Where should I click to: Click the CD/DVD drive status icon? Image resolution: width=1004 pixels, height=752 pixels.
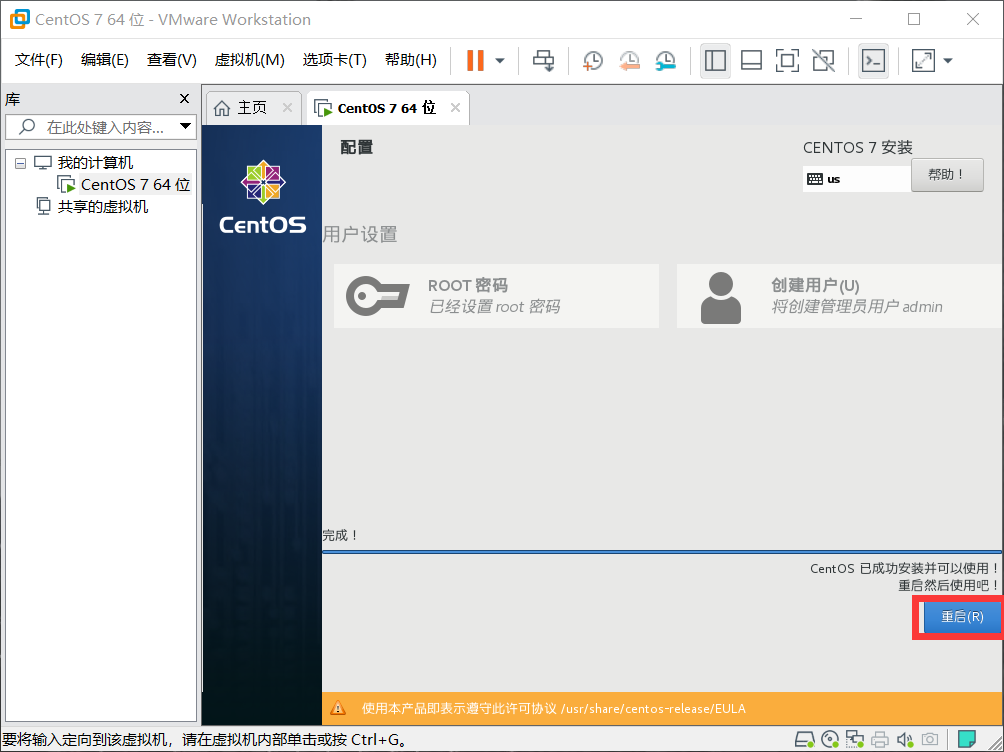[830, 740]
